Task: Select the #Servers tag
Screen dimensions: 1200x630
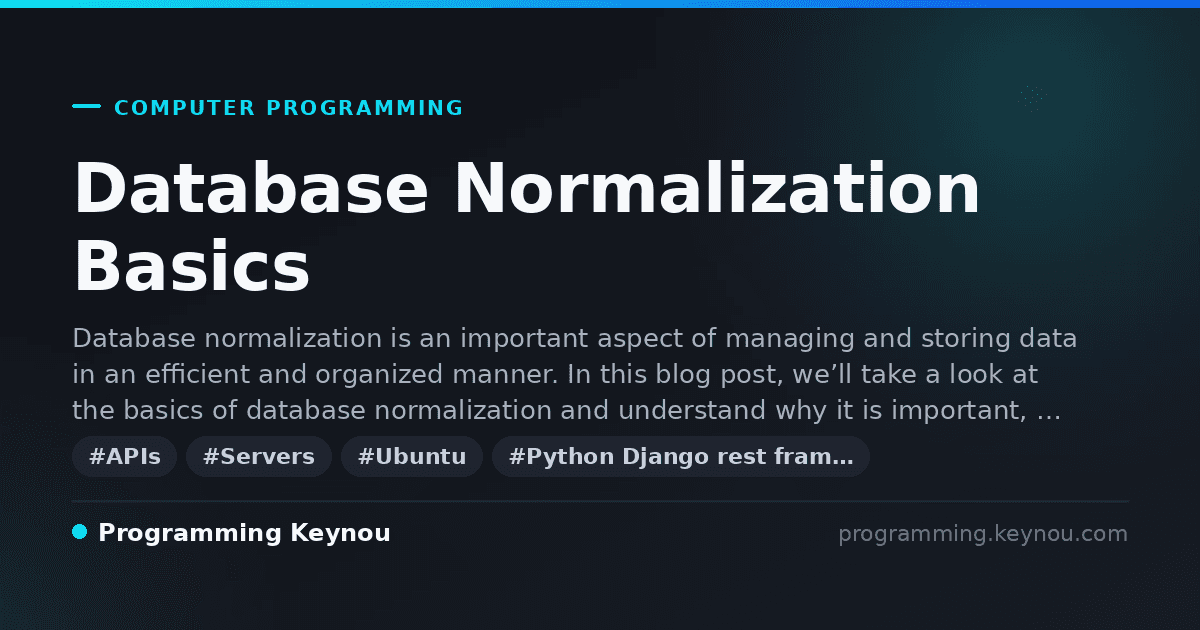Action: pyautogui.click(x=259, y=457)
